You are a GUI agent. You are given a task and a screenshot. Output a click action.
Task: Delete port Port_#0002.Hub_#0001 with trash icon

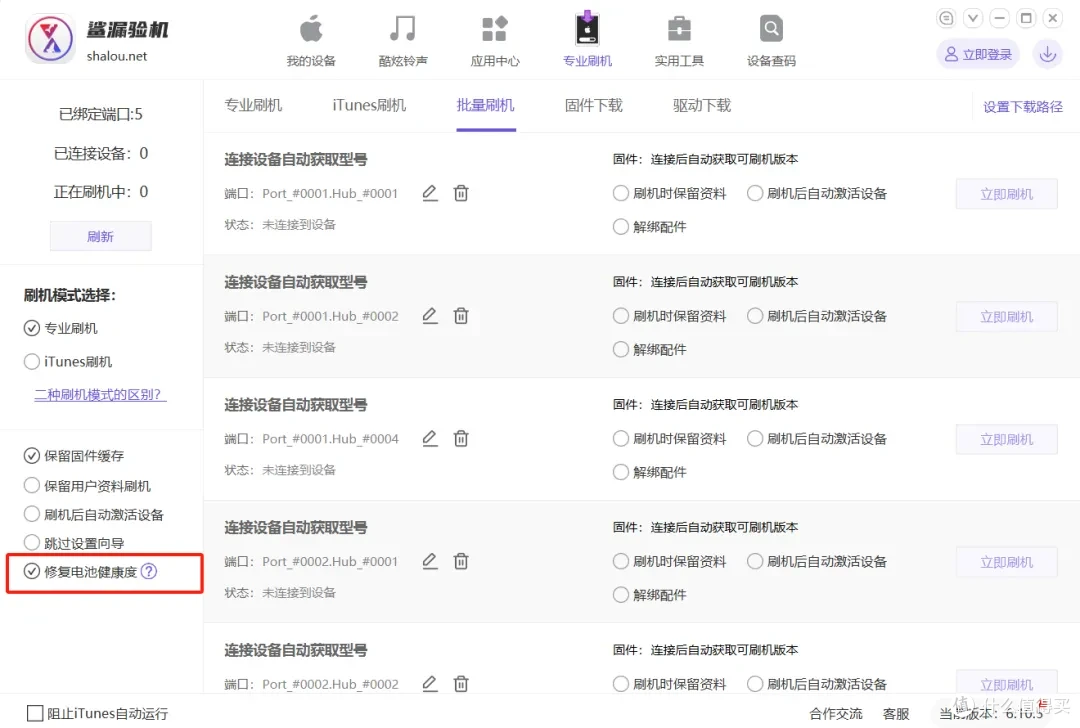(461, 561)
